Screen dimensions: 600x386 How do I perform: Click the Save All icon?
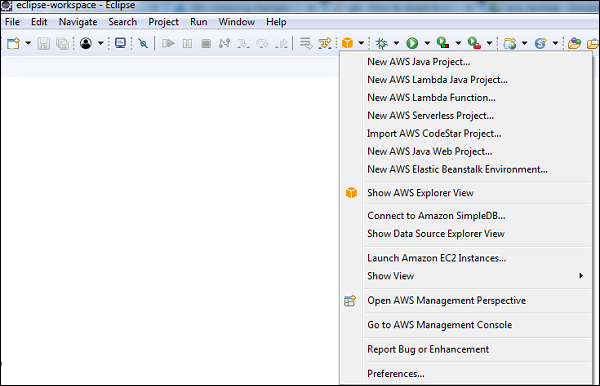click(62, 43)
